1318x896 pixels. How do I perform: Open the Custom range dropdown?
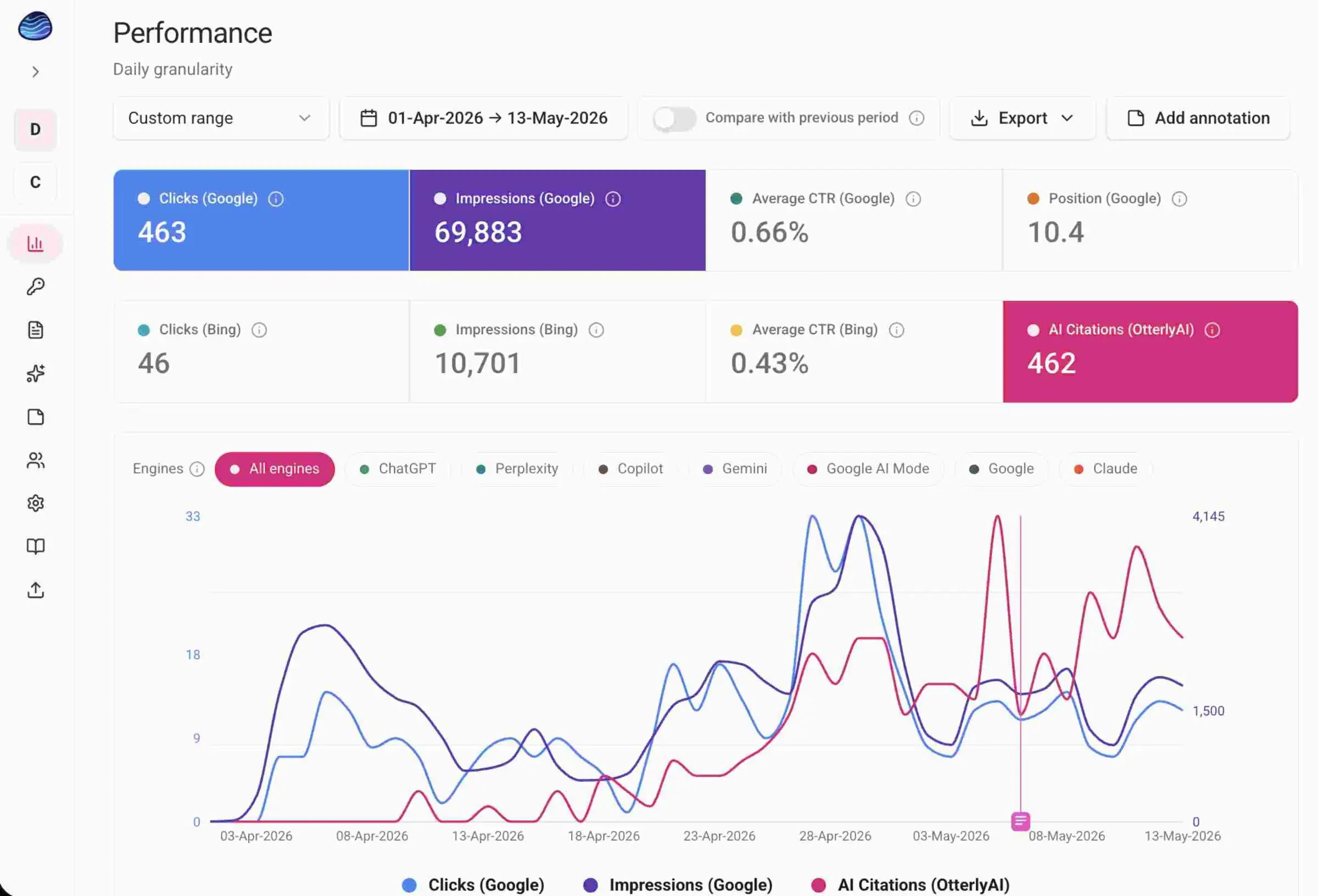(221, 118)
